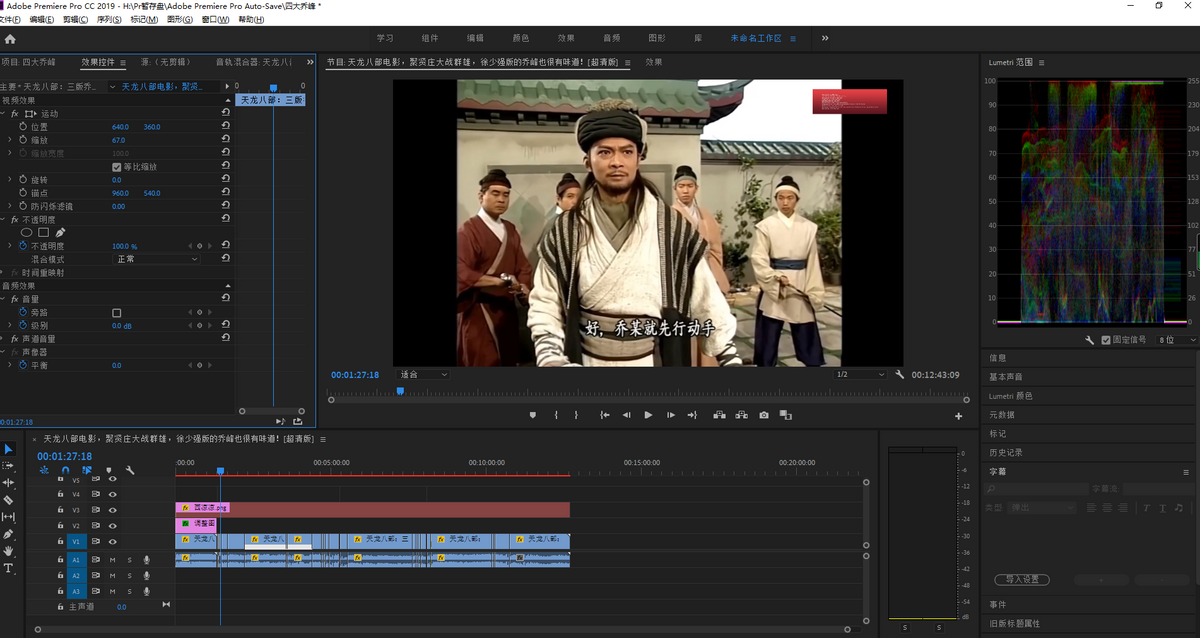Step back one frame in program monitor

click(626, 415)
